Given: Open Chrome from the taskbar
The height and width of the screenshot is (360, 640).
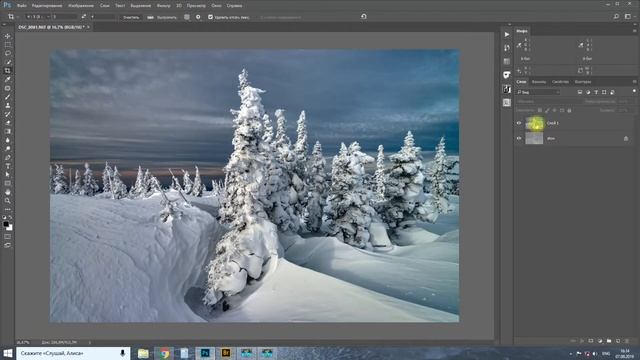Looking at the screenshot, I should [x=164, y=353].
